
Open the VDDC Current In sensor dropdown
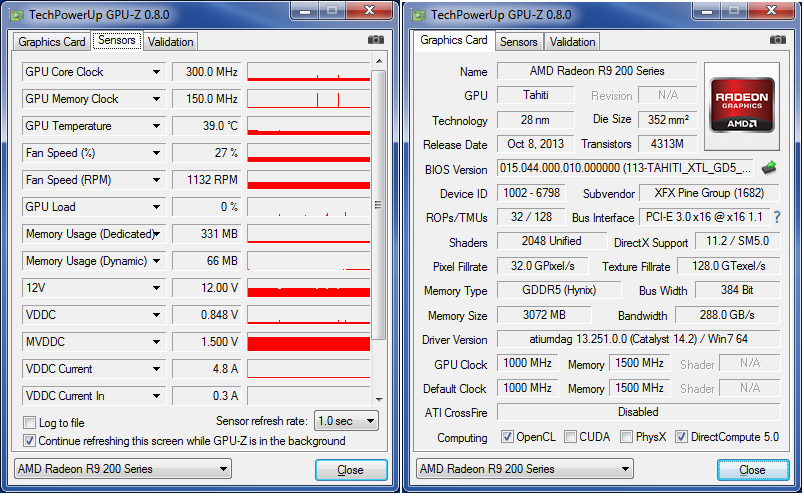point(156,396)
